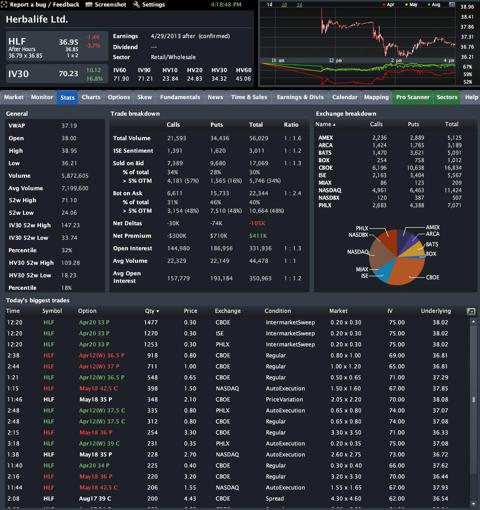Sort trades by Exchange column header
480x510 pixels.
228,311
